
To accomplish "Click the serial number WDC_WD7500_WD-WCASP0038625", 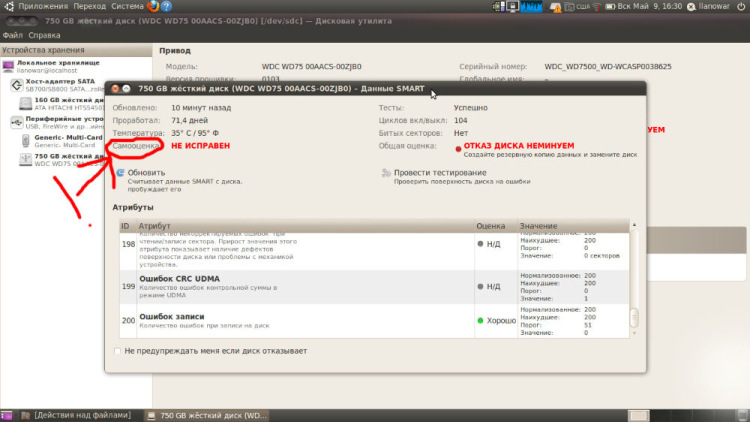I will click(x=608, y=67).
